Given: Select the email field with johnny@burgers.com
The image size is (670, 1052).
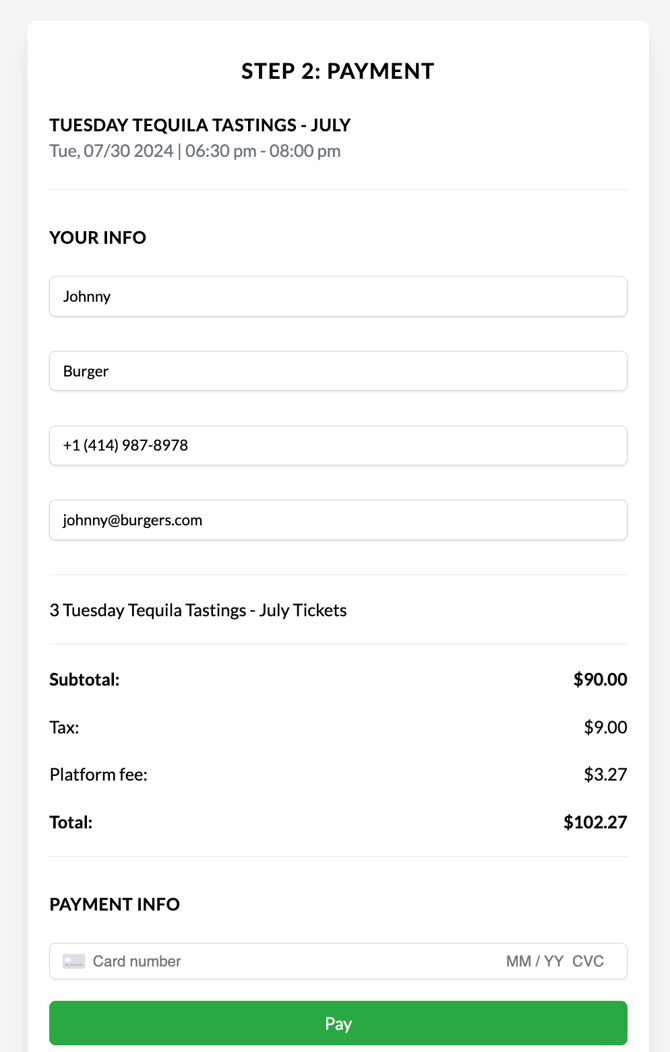Looking at the screenshot, I should pyautogui.click(x=338, y=520).
